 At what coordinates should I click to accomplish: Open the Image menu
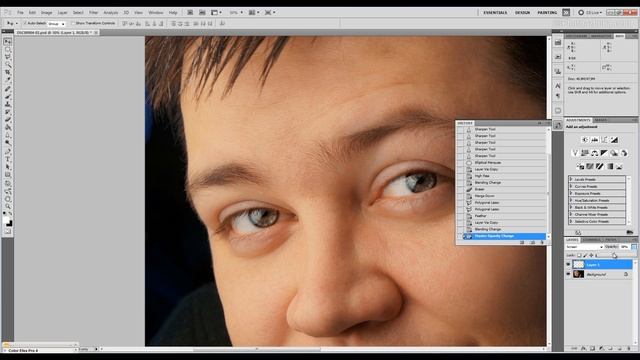click(x=46, y=13)
